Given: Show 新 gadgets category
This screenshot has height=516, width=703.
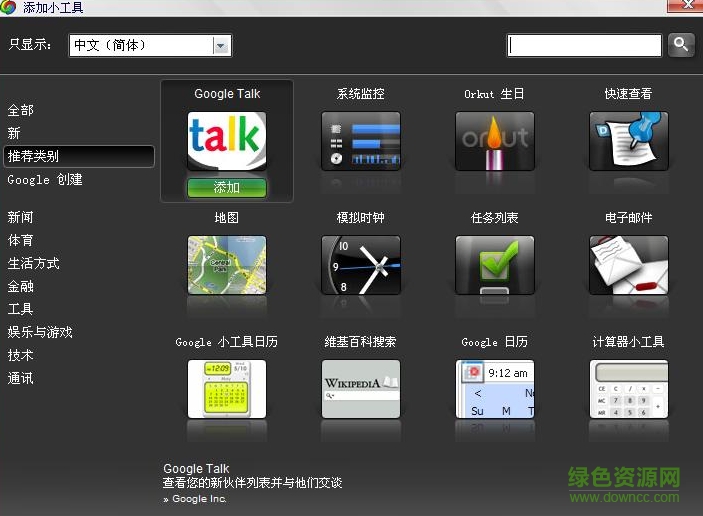Looking at the screenshot, I should [14, 133].
